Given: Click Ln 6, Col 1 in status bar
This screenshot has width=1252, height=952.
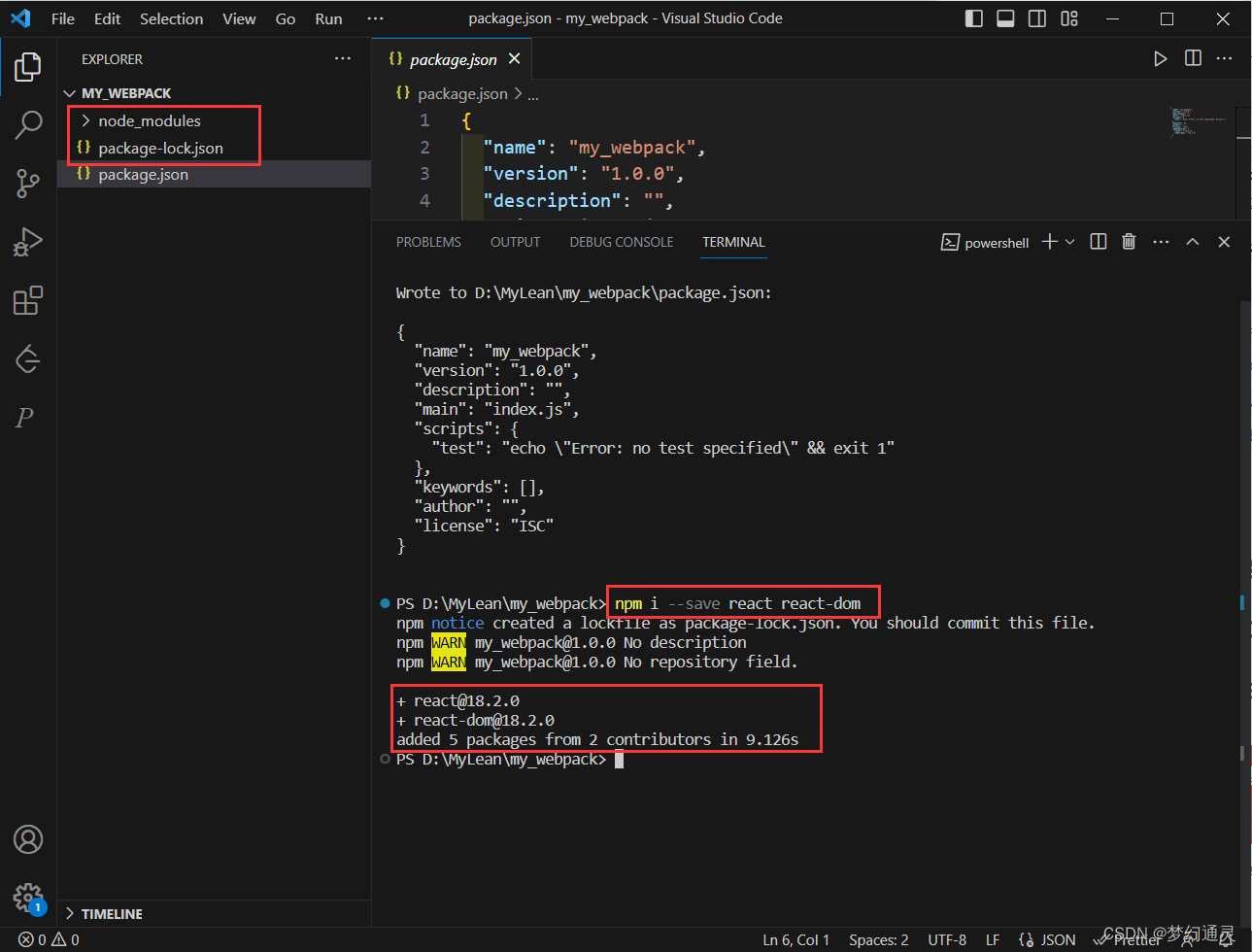Looking at the screenshot, I should [x=795, y=939].
